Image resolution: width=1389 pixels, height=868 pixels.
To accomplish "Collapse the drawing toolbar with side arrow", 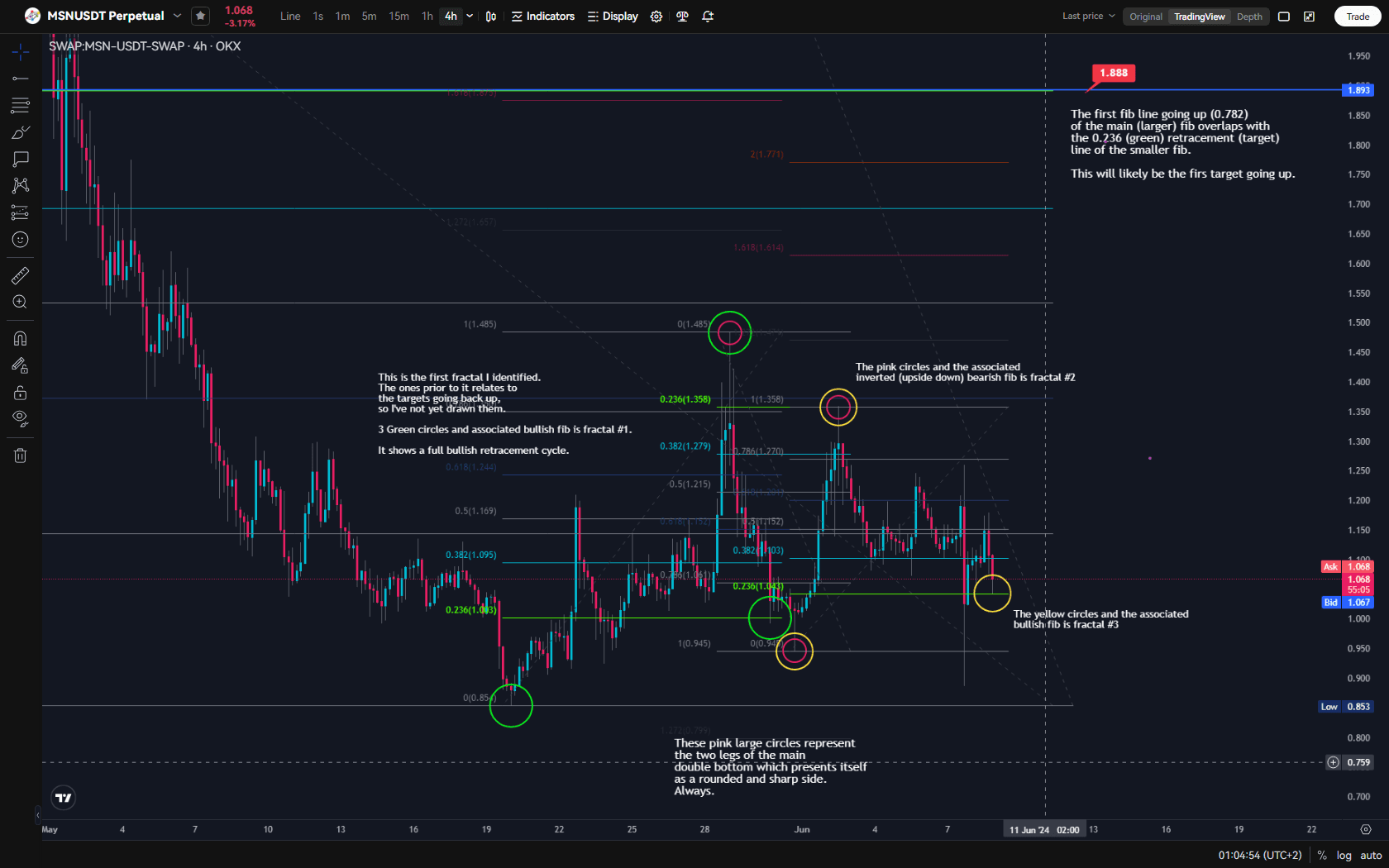I will click(x=37, y=814).
